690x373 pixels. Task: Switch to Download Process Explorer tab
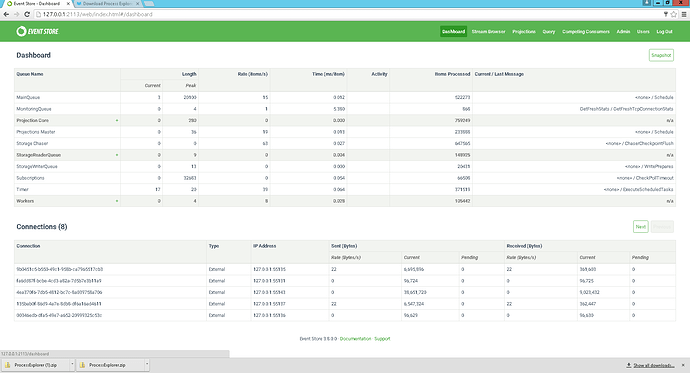pyautogui.click(x=108, y=4)
